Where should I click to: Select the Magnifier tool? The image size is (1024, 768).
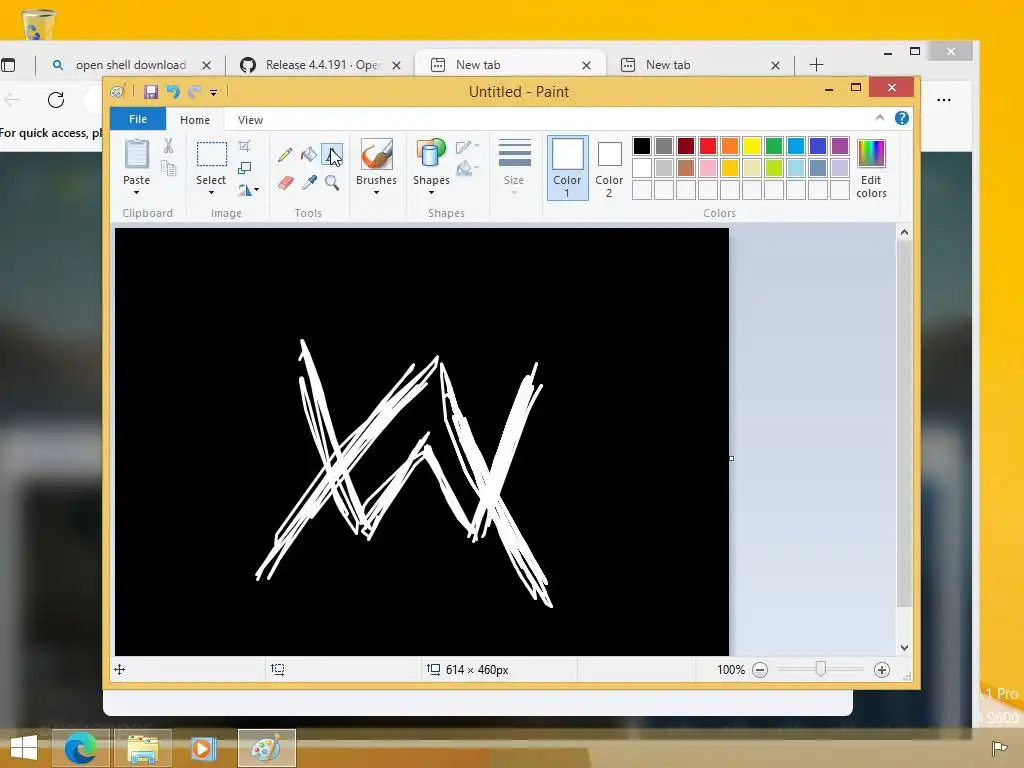(332, 182)
